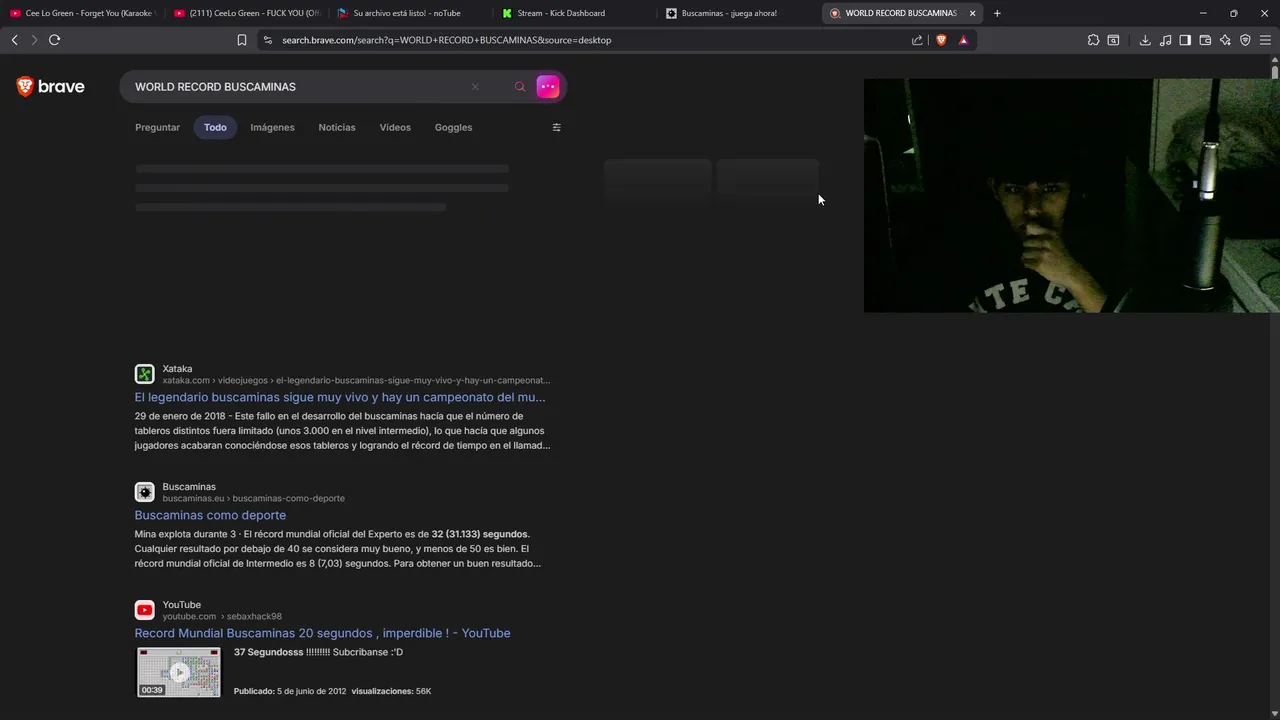Switch to Cee Lo Green Forget You tab

coord(82,13)
